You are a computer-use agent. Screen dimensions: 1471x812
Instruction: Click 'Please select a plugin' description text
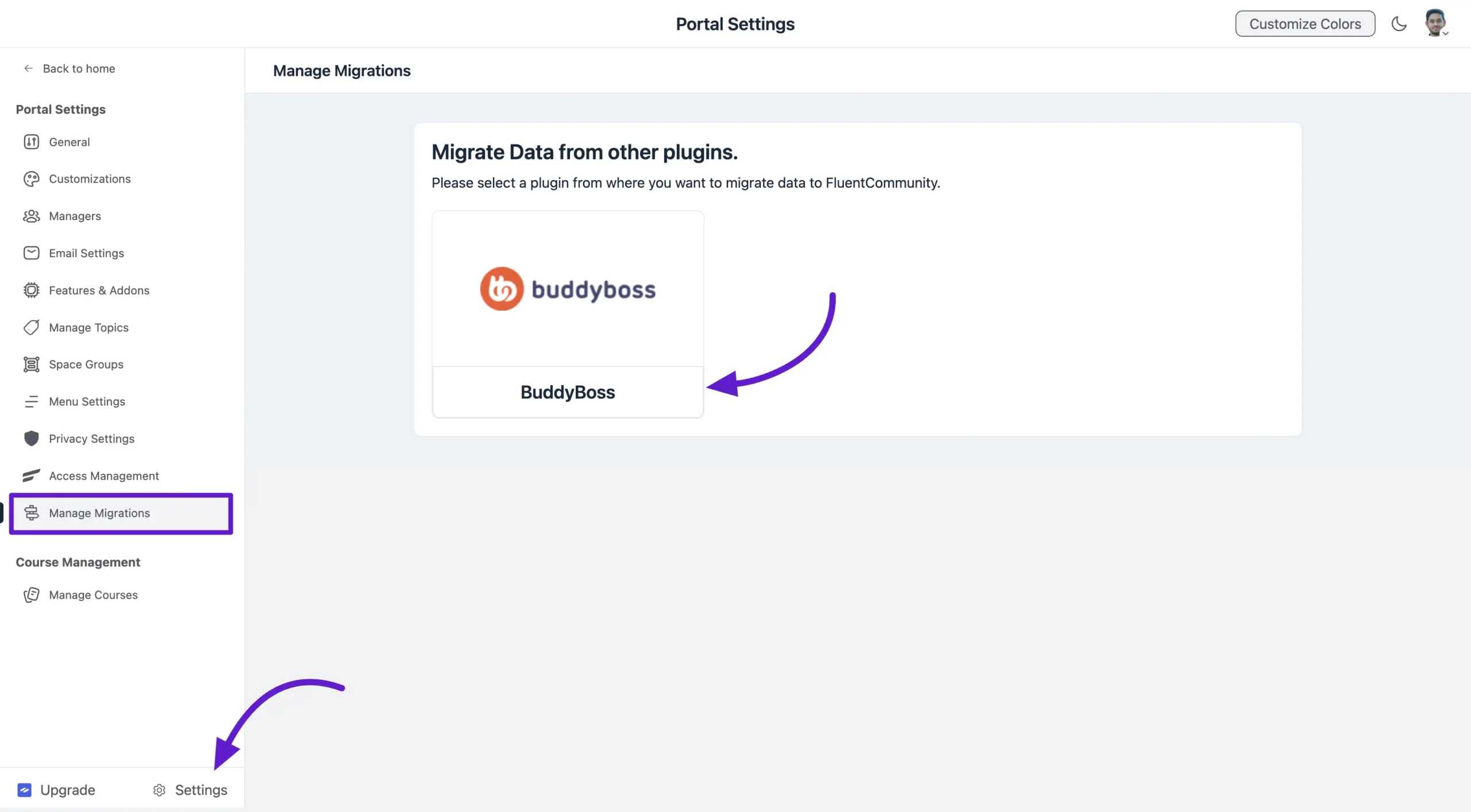pyautogui.click(x=686, y=183)
